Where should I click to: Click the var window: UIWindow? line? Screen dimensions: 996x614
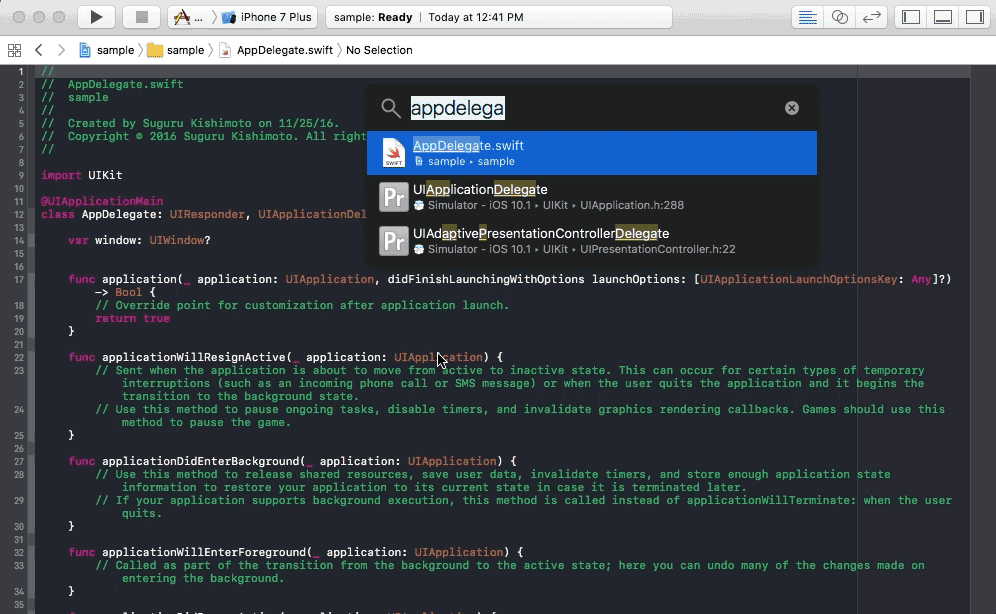[x=139, y=240]
